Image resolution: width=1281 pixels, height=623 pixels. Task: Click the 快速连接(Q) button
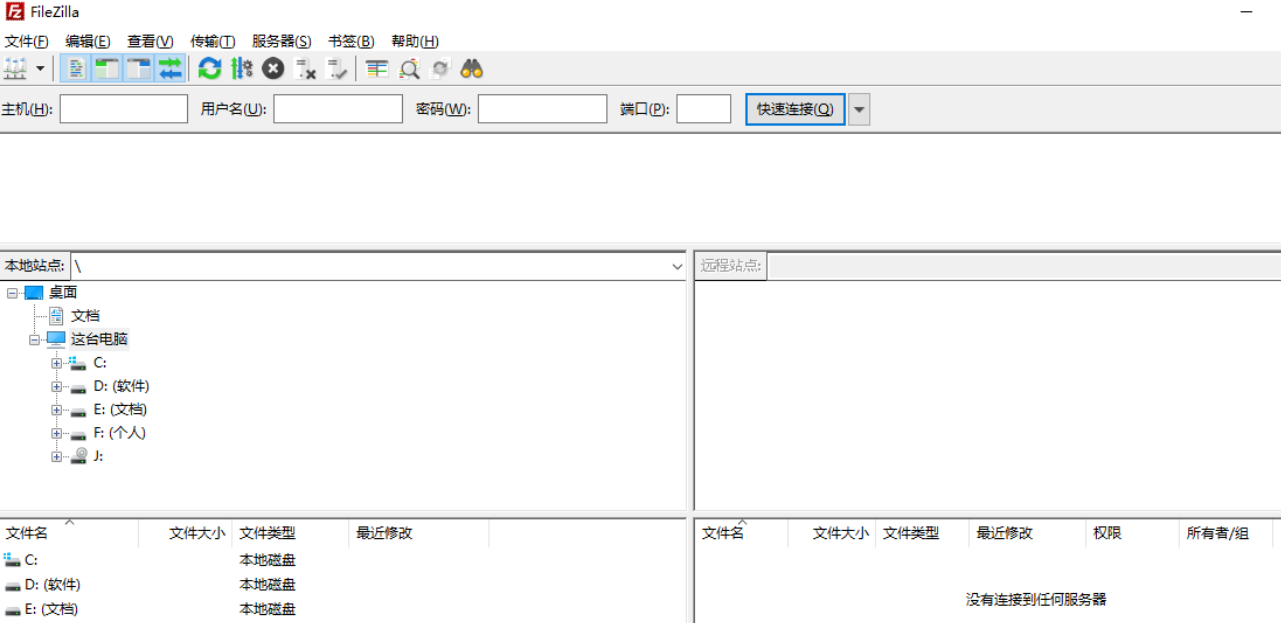795,109
